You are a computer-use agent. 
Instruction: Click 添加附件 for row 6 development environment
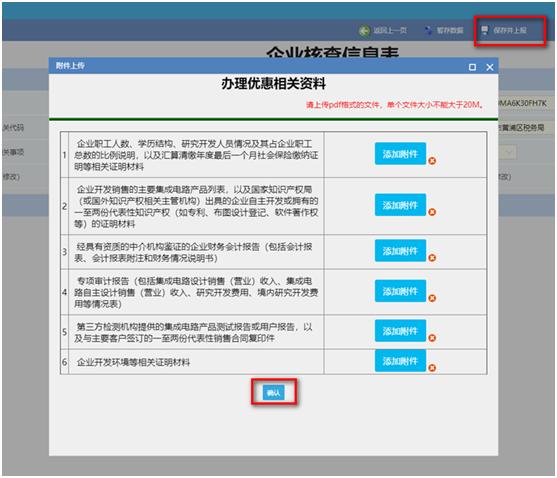[x=400, y=361]
